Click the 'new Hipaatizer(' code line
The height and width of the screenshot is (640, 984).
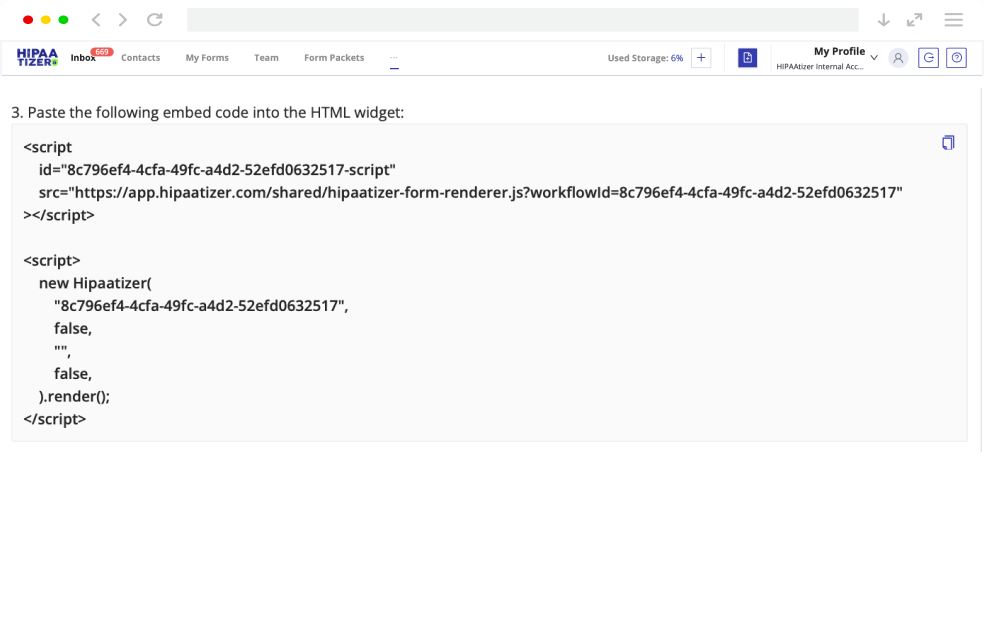click(x=95, y=283)
